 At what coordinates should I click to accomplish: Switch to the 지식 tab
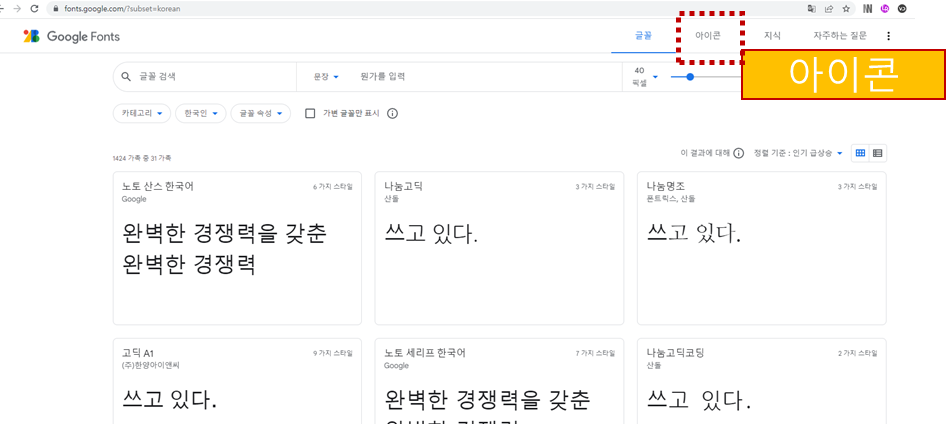772,36
